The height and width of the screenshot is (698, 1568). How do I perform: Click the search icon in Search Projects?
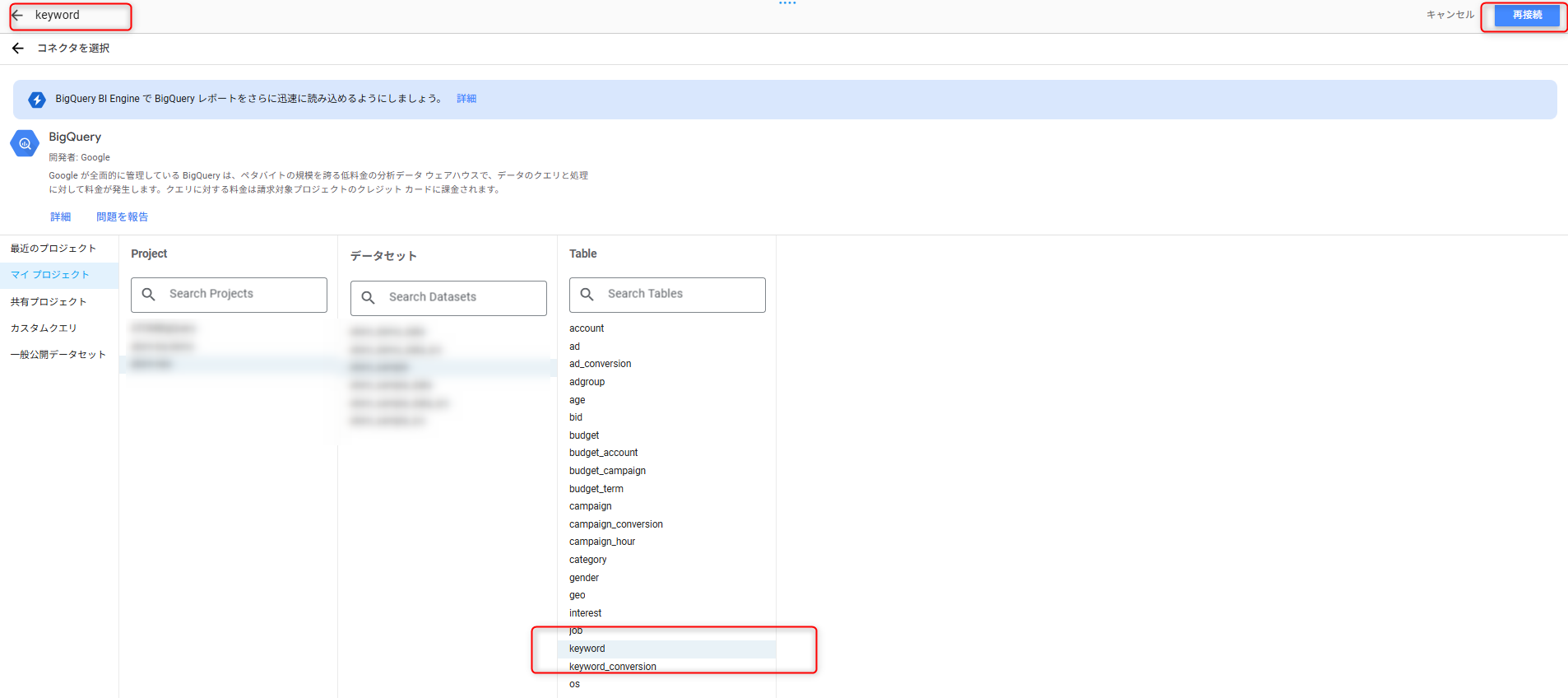coord(149,295)
